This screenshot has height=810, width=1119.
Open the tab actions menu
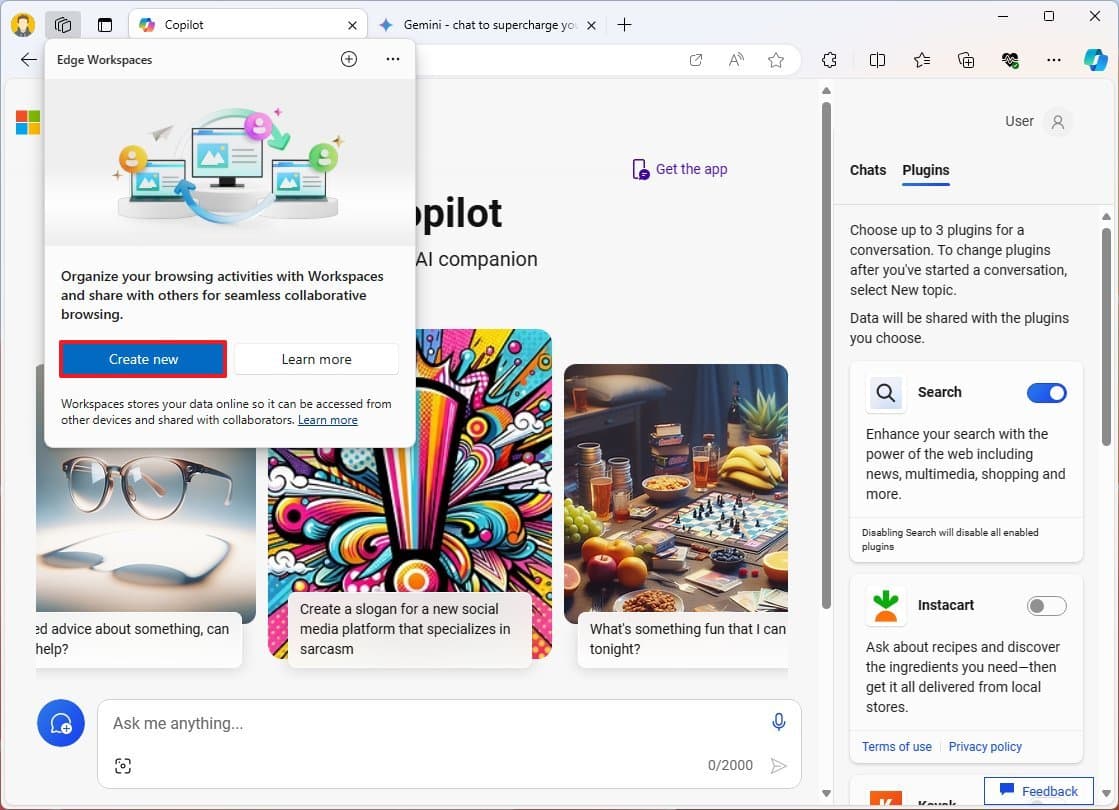(x=104, y=22)
